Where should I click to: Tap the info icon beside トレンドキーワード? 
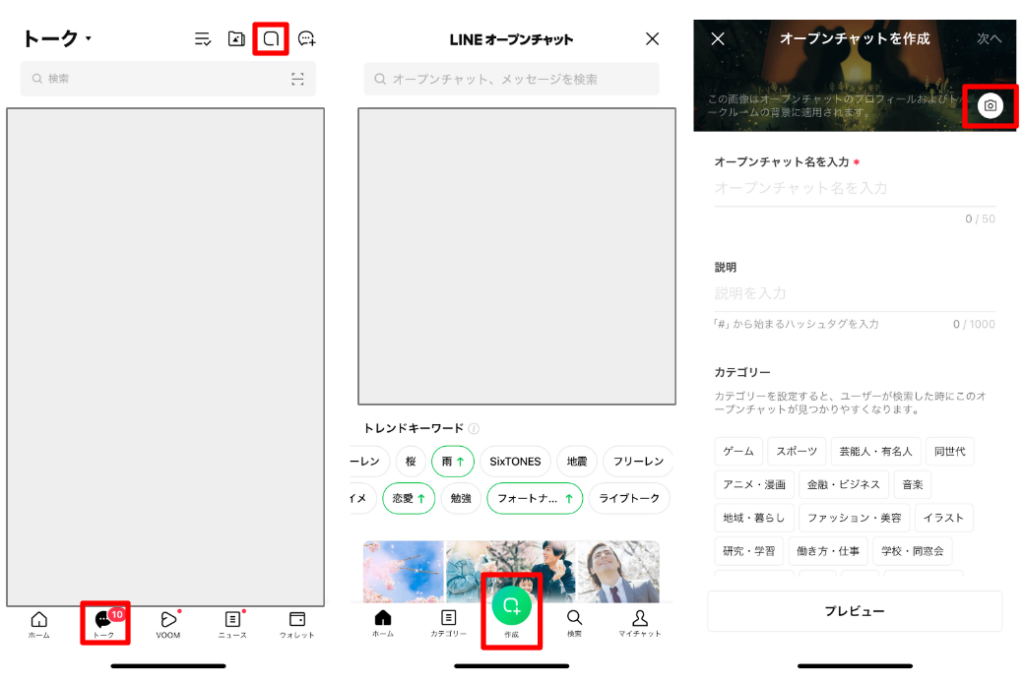tap(473, 429)
